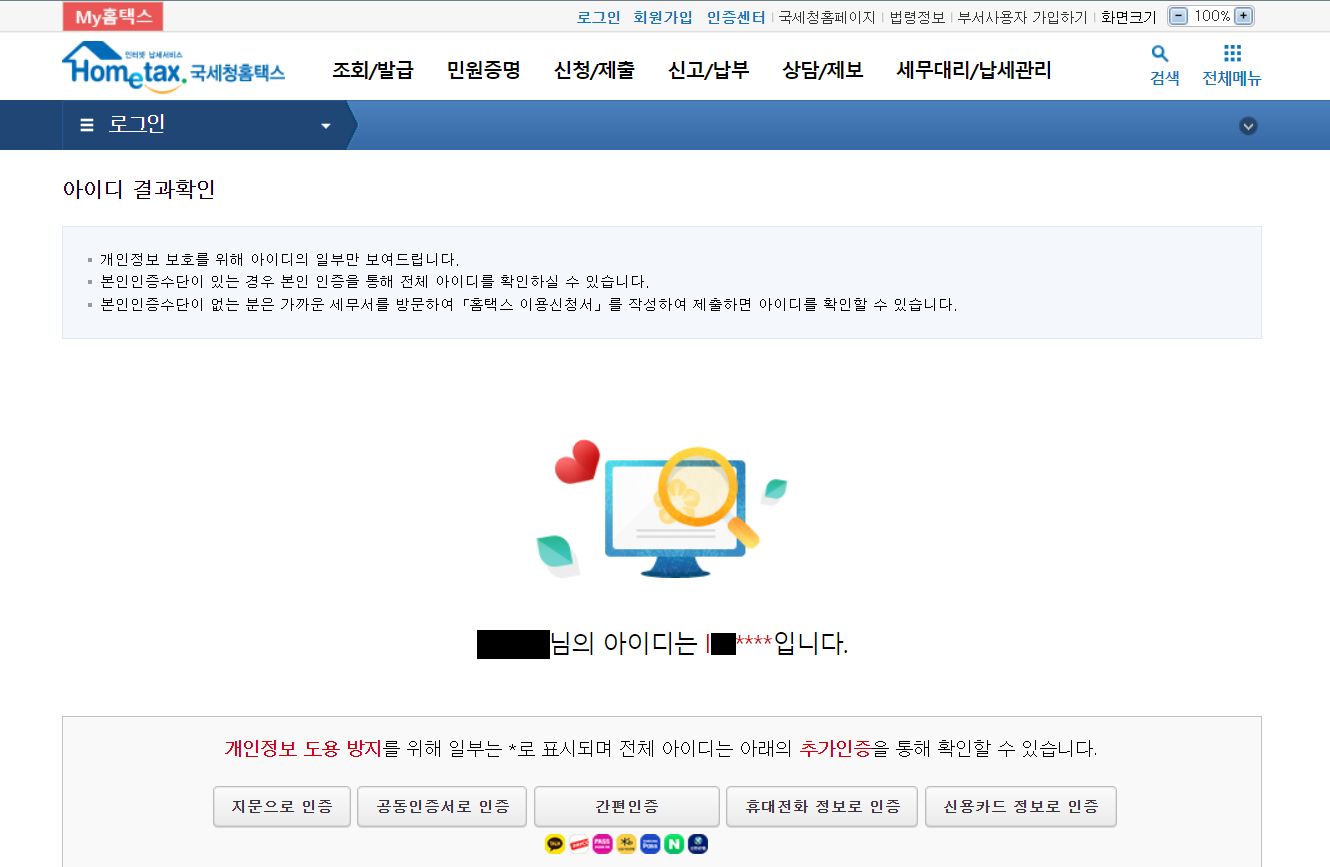Viewport: 1330px width, 867px height.
Task: Increase screen size with the plus button
Action: click(1243, 16)
